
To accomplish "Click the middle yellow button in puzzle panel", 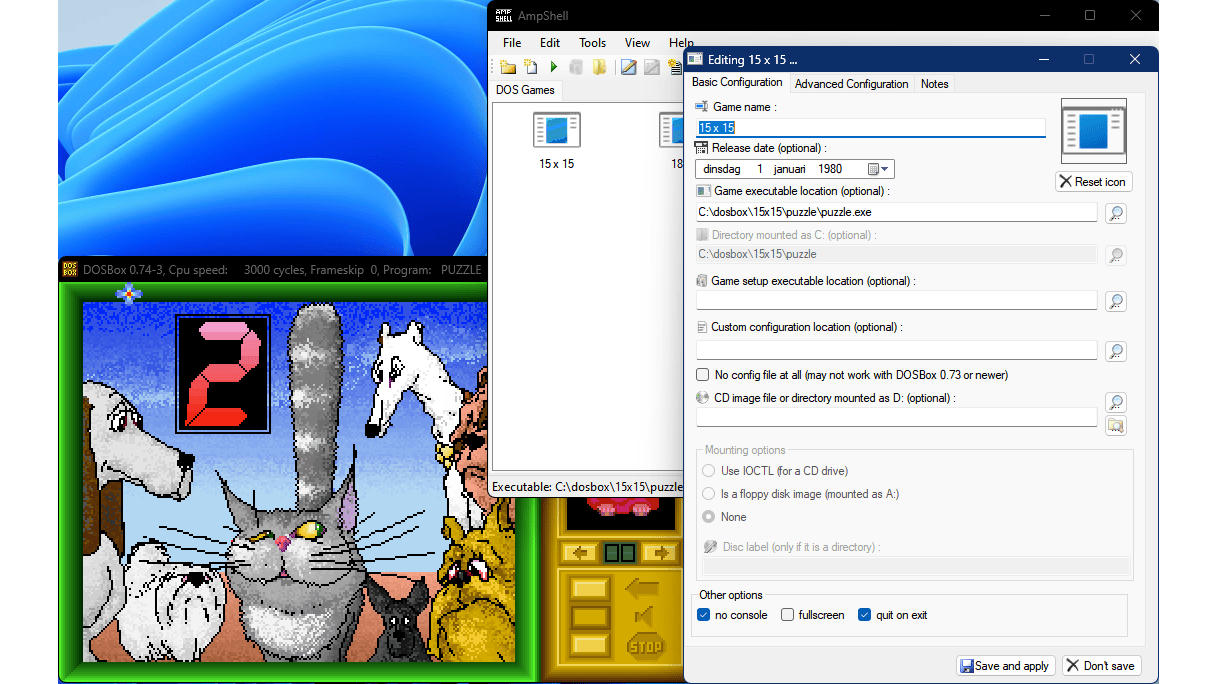I will [x=590, y=617].
